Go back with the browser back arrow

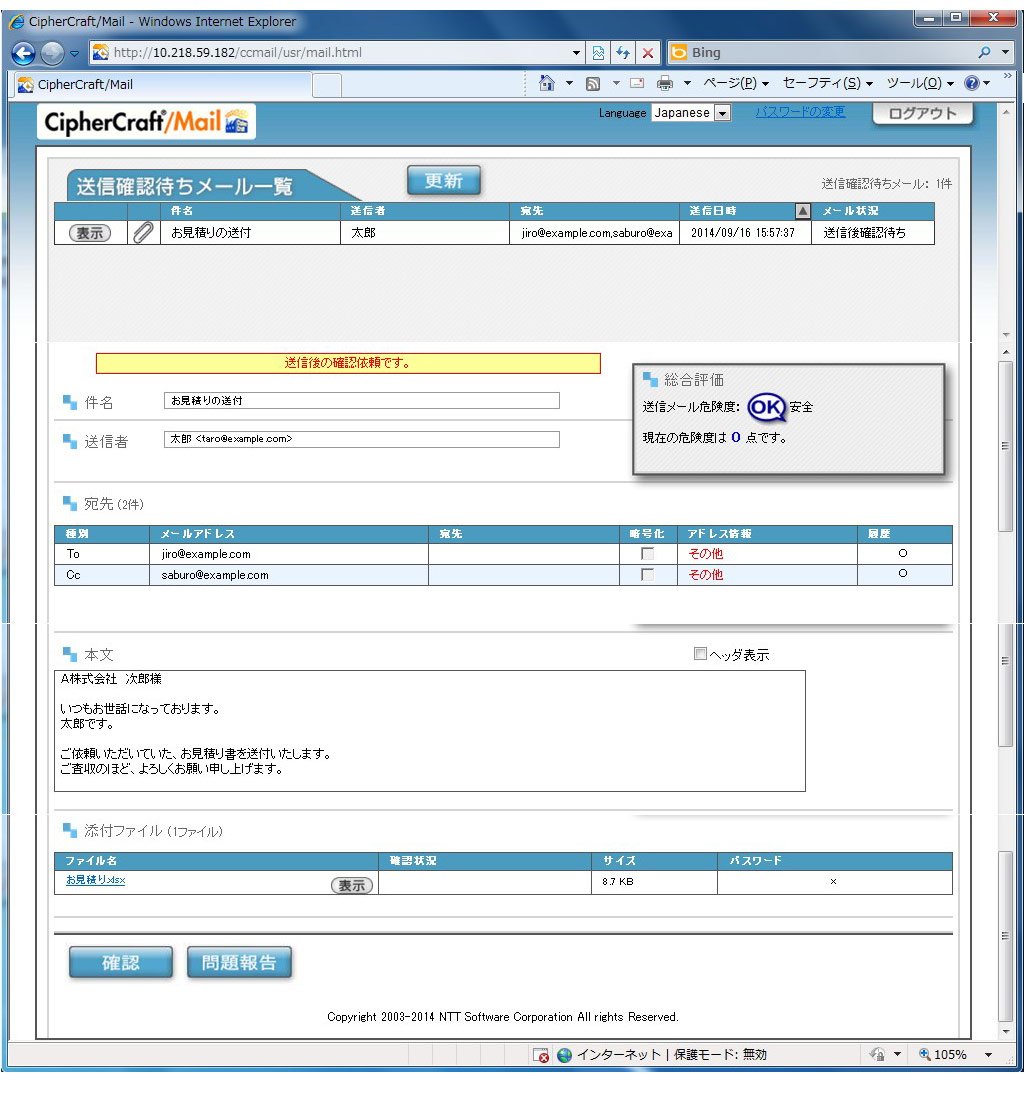pos(23,53)
